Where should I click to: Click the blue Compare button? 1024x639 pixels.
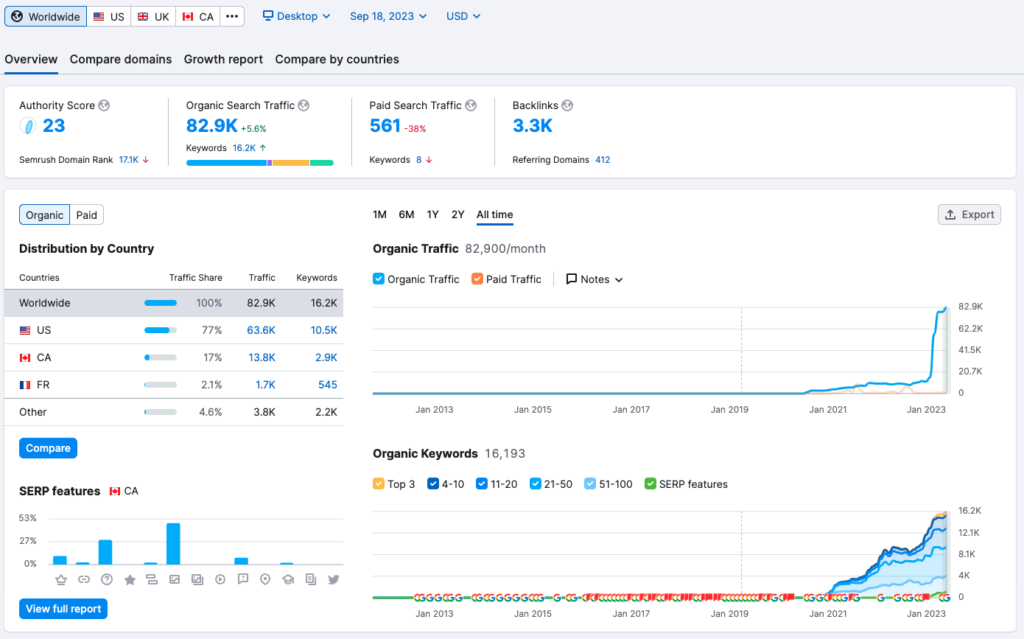(48, 448)
